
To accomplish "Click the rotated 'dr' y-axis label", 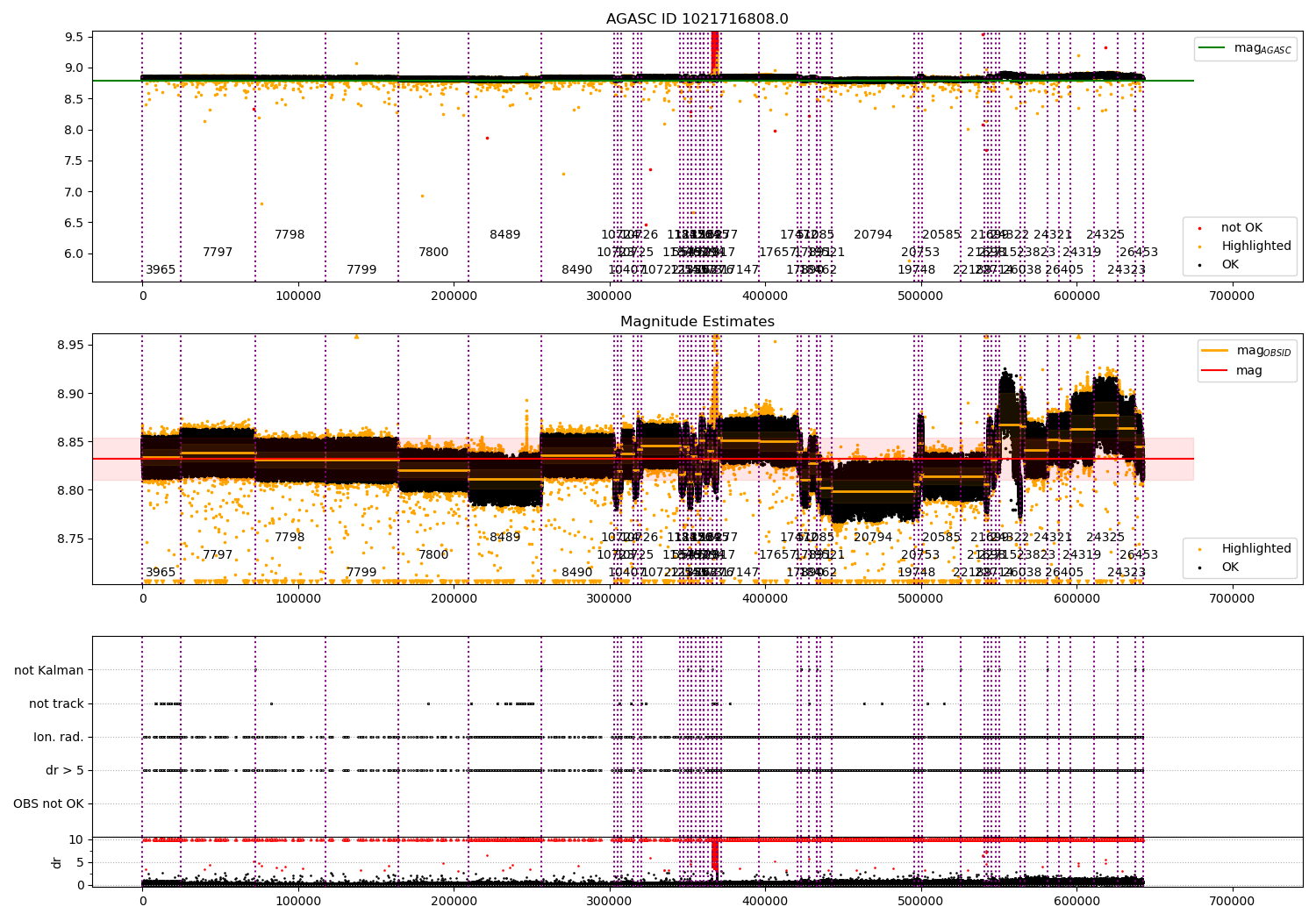I will click(x=57, y=862).
